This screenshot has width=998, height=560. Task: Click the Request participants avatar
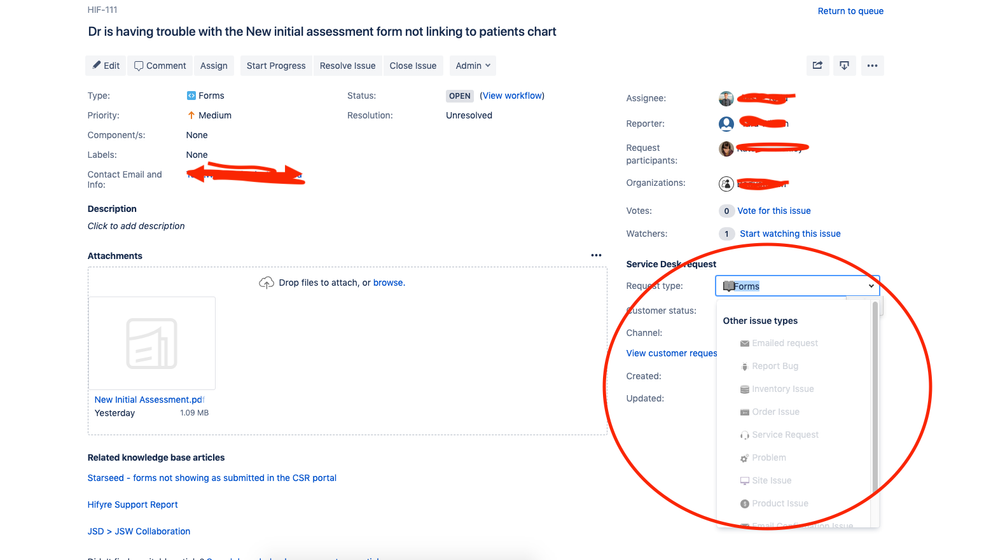click(x=726, y=149)
